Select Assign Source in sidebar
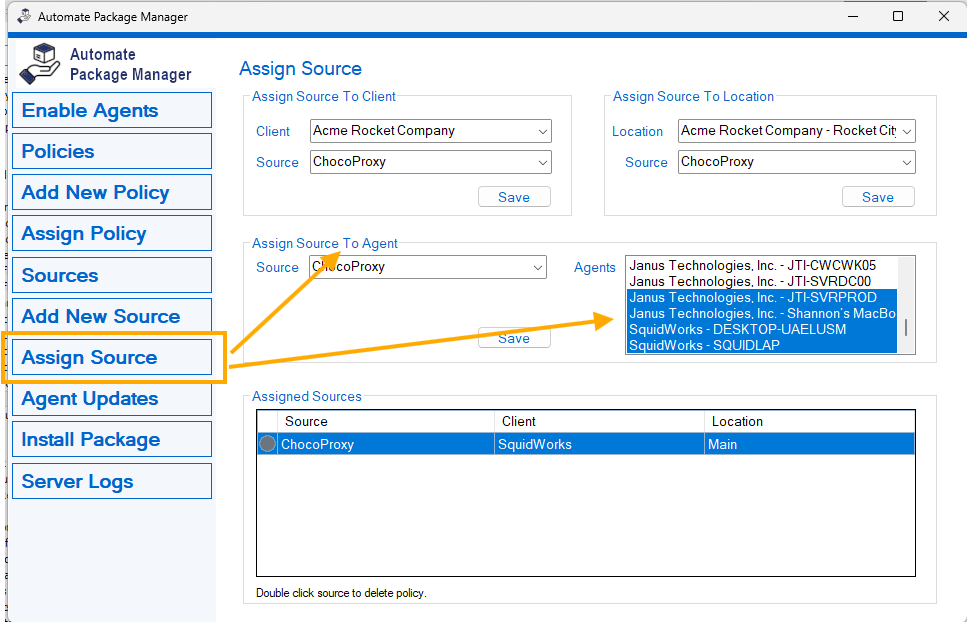 click(x=111, y=357)
